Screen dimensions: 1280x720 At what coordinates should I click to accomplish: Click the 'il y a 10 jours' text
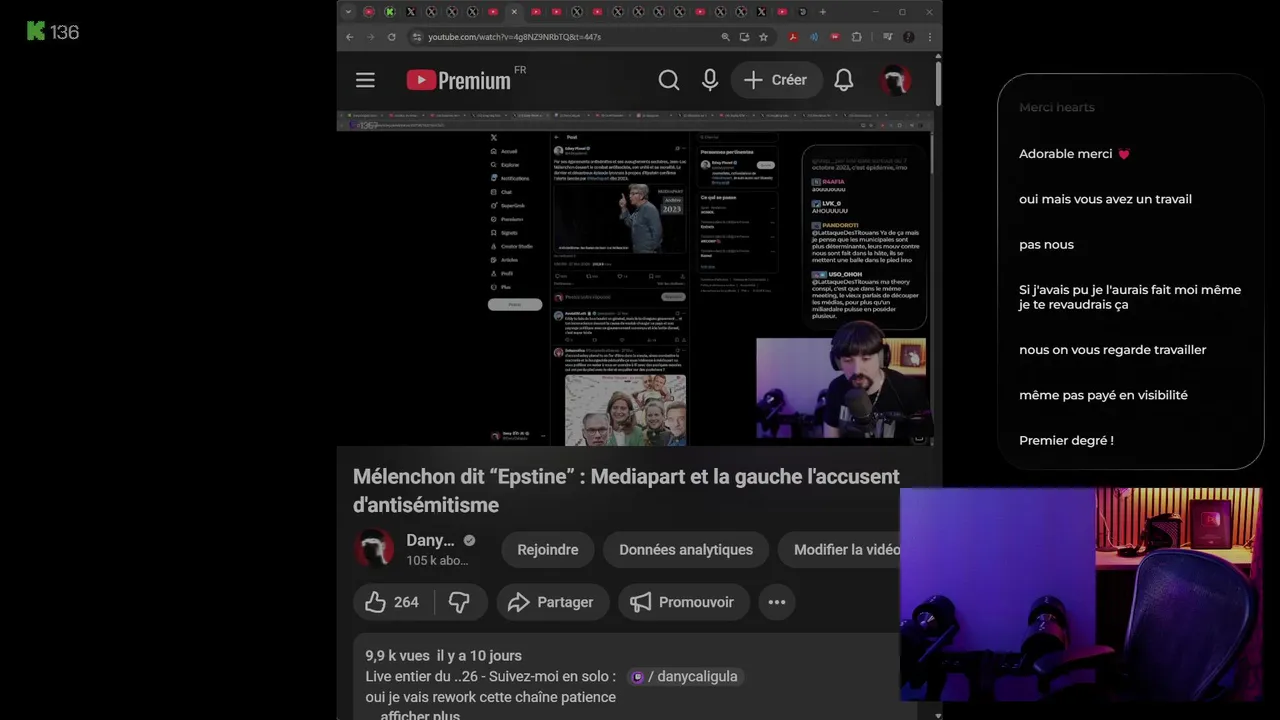(x=479, y=656)
